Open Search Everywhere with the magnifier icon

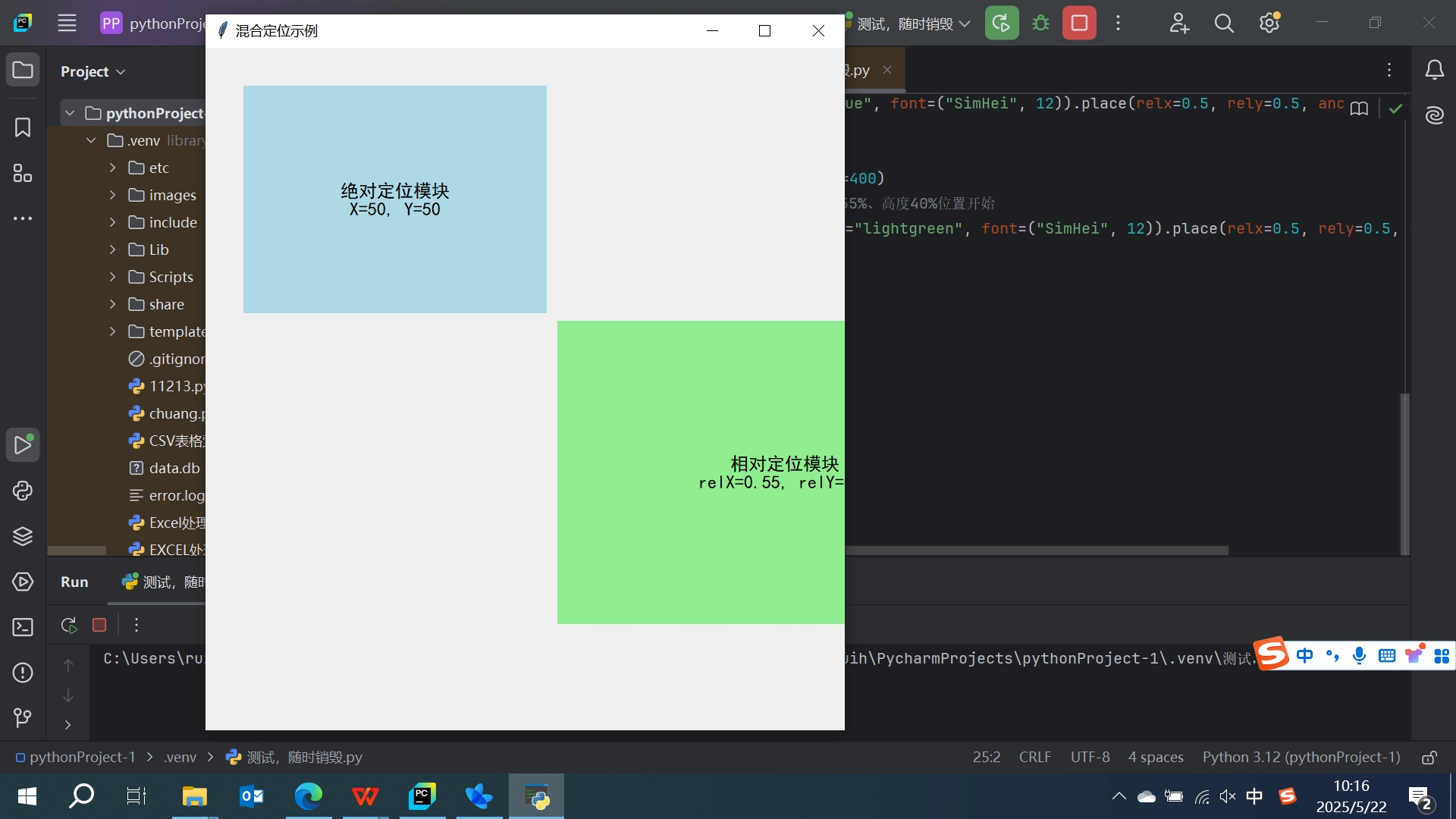[1223, 23]
